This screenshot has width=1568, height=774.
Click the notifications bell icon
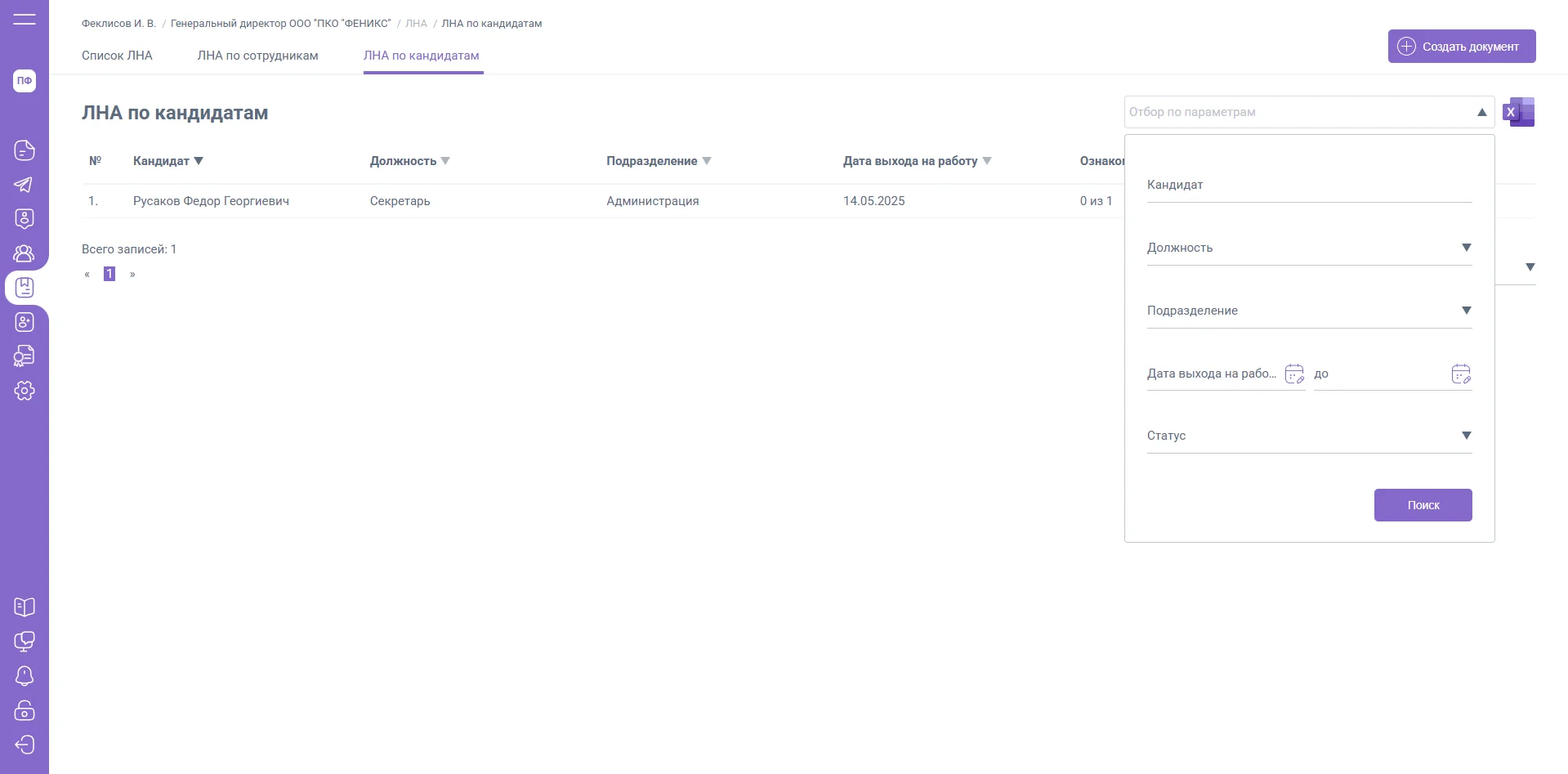click(x=25, y=676)
